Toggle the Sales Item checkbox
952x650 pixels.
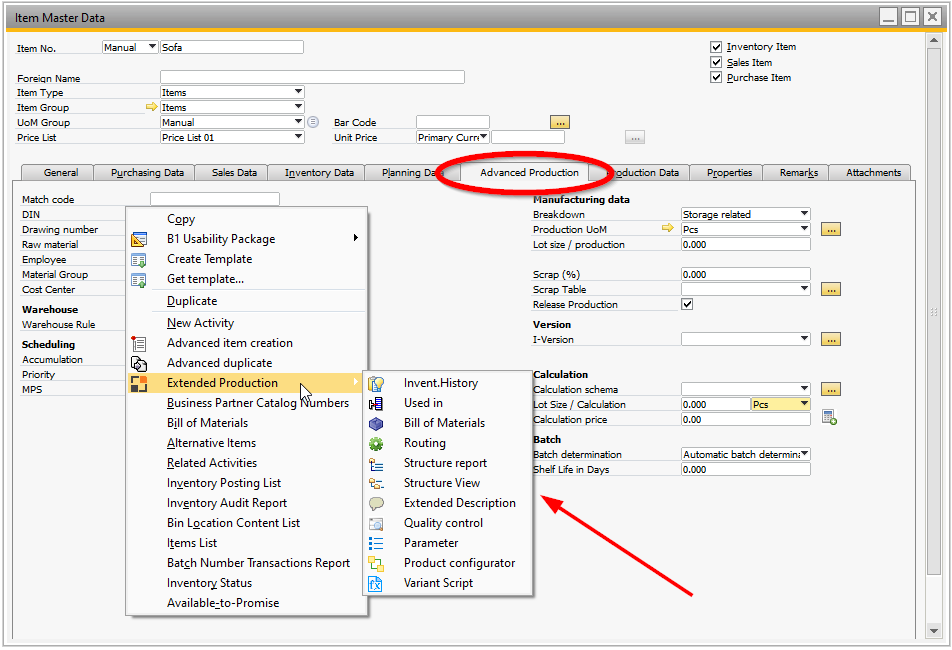tap(717, 62)
